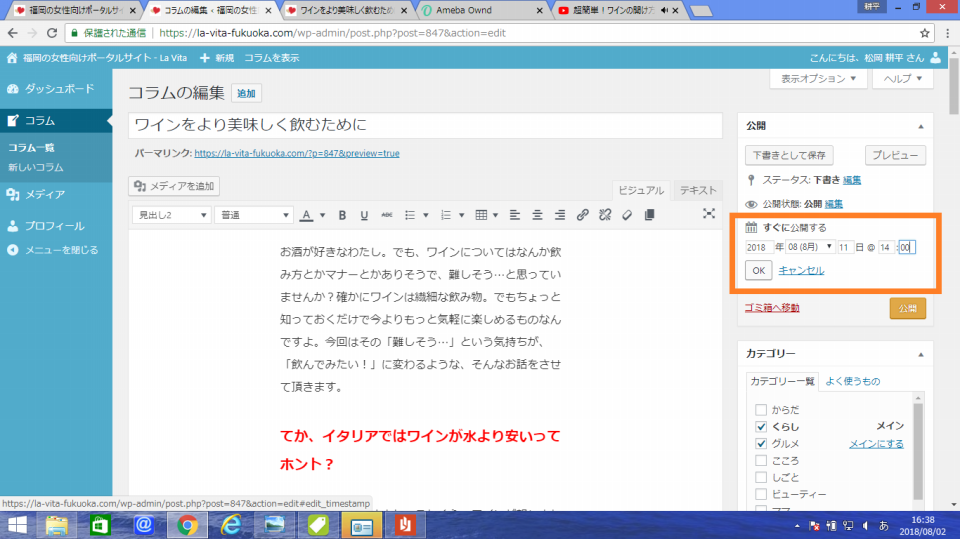Select the よく使うもの category tab
Image resolution: width=960 pixels, height=539 pixels.
point(852,381)
